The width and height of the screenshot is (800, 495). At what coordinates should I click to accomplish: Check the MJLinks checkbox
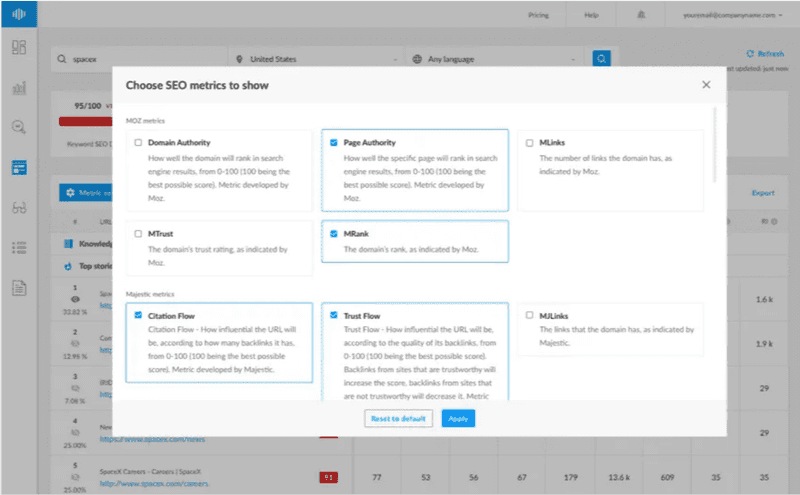[x=529, y=315]
